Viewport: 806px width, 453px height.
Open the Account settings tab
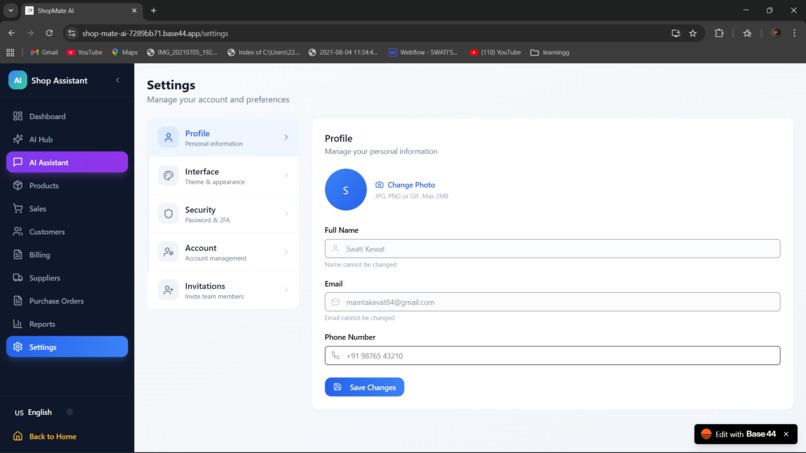tap(223, 252)
